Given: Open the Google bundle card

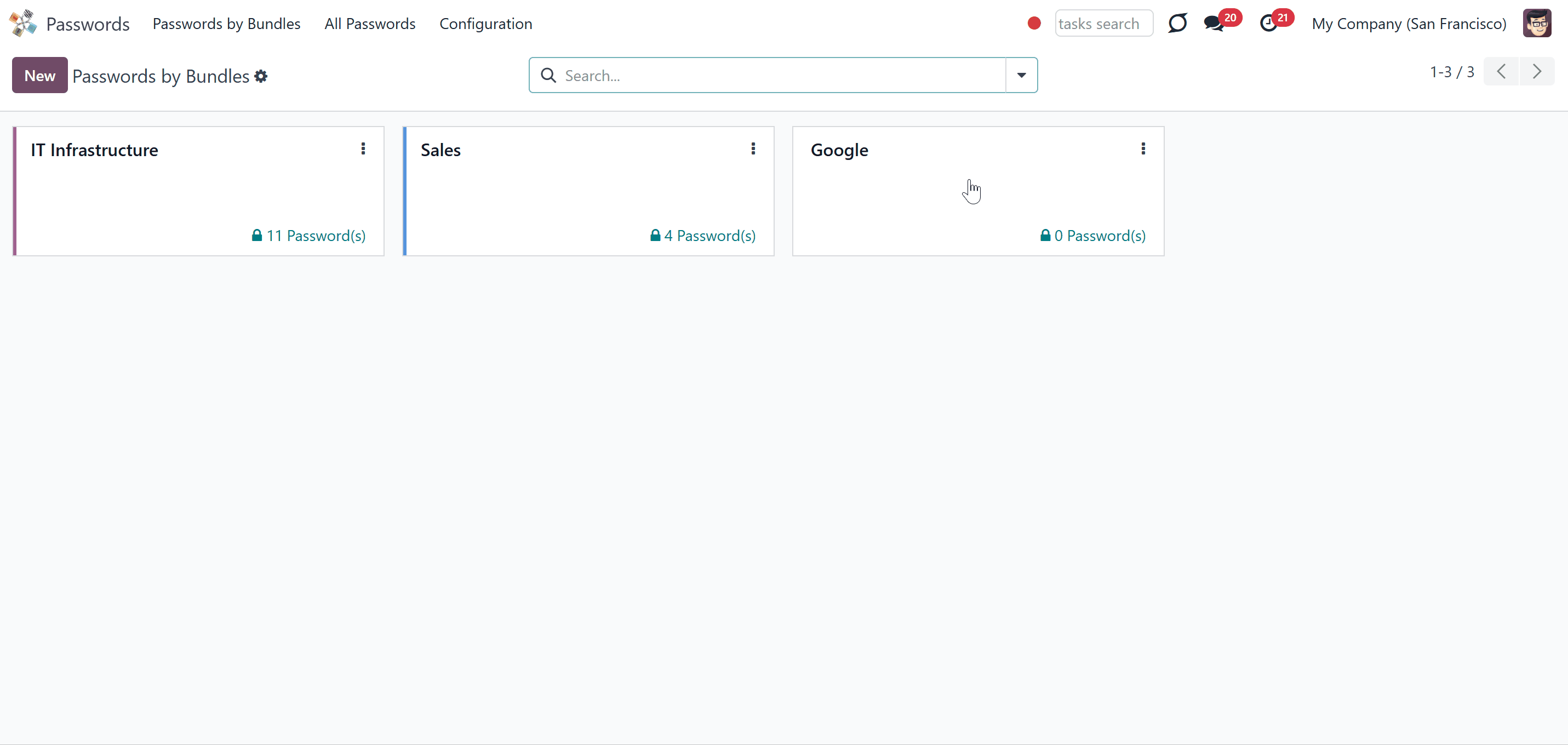Looking at the screenshot, I should (x=978, y=191).
